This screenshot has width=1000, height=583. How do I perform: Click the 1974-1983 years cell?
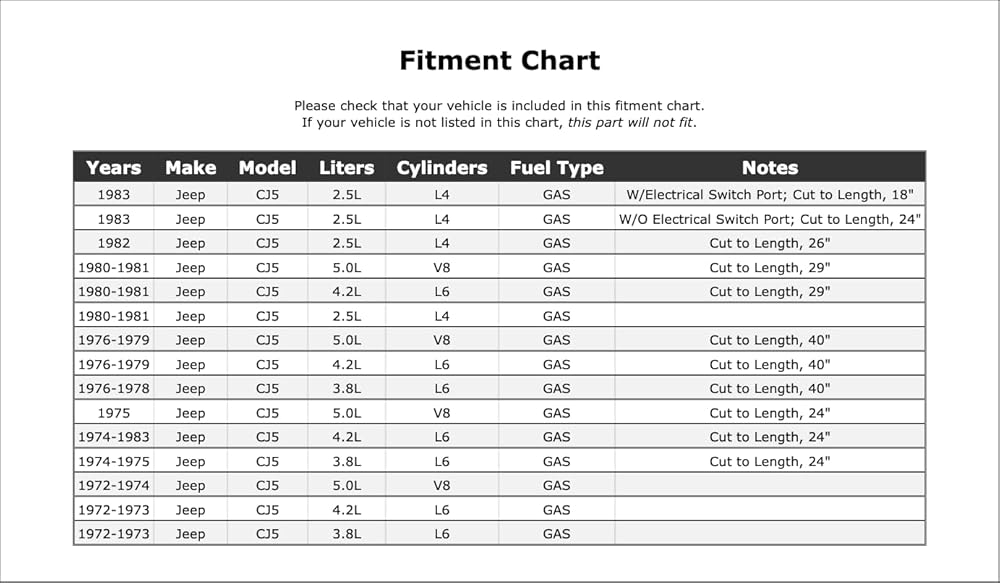click(114, 437)
